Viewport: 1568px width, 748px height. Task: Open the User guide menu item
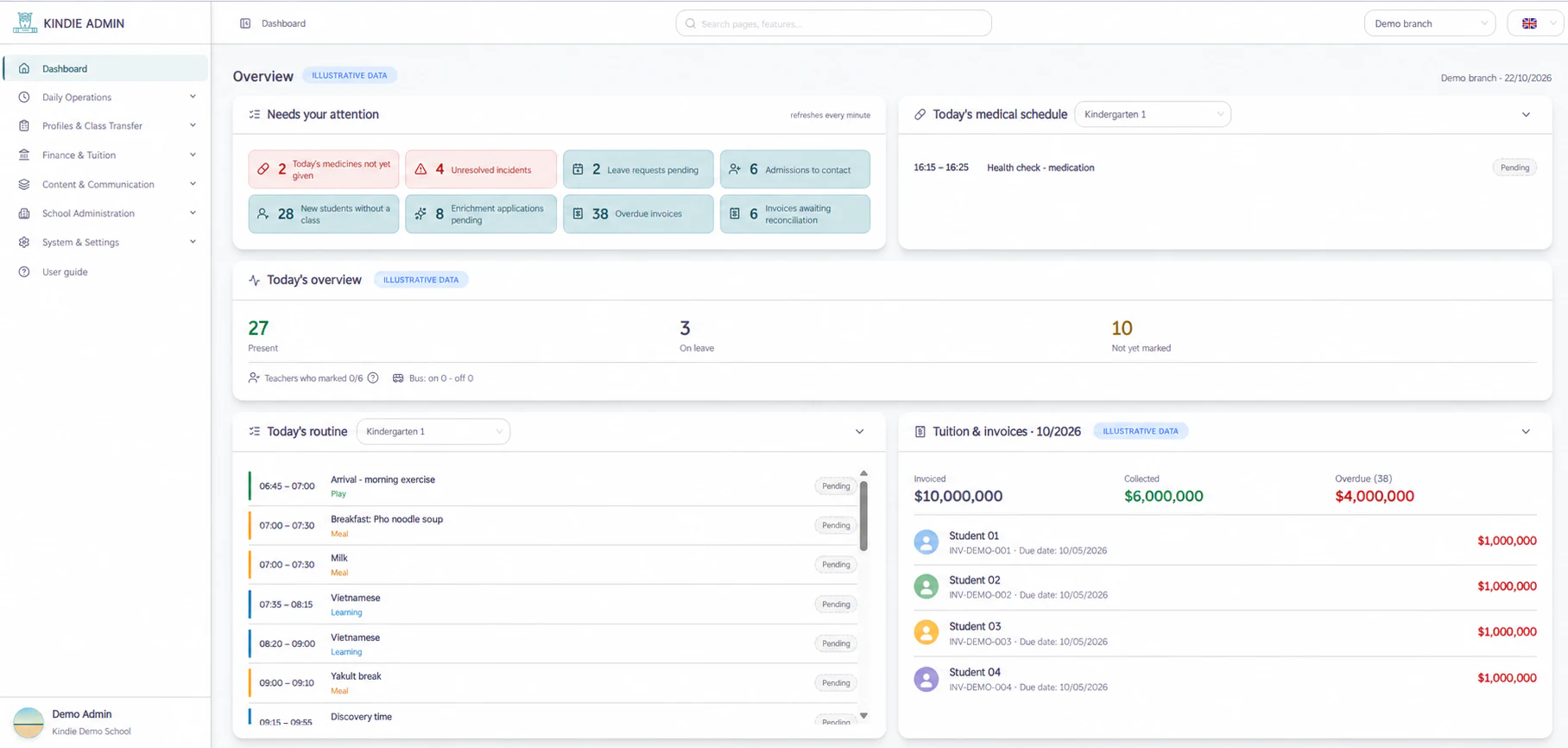[105, 271]
